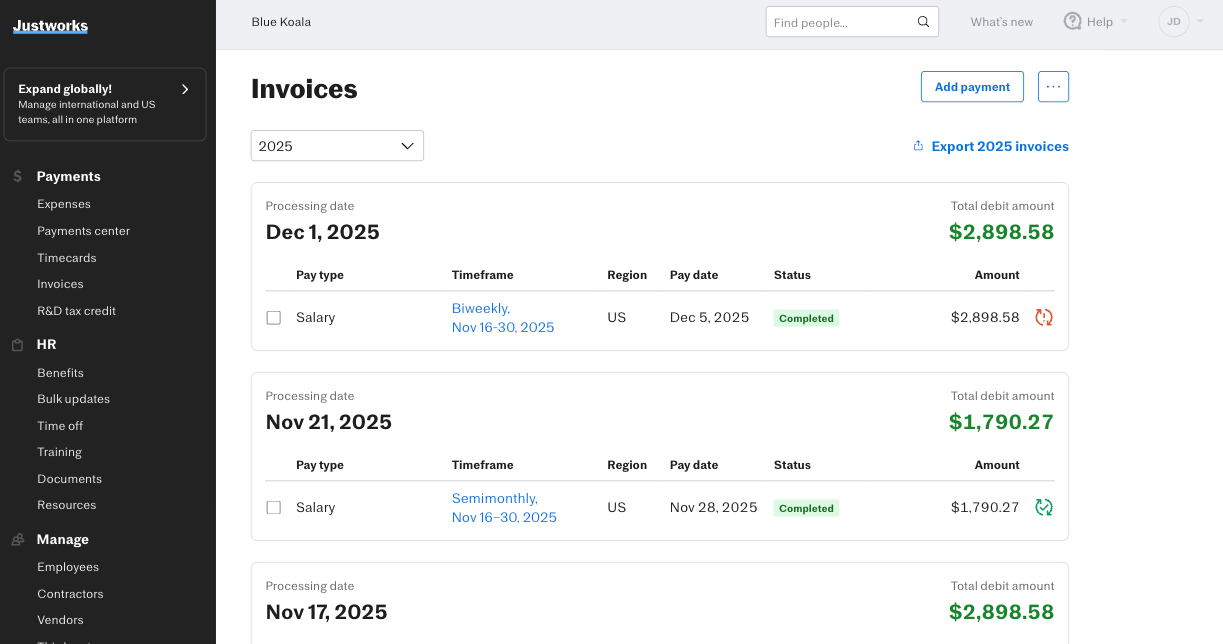Go to Employees in the sidebar
This screenshot has width=1223, height=644.
pos(68,567)
